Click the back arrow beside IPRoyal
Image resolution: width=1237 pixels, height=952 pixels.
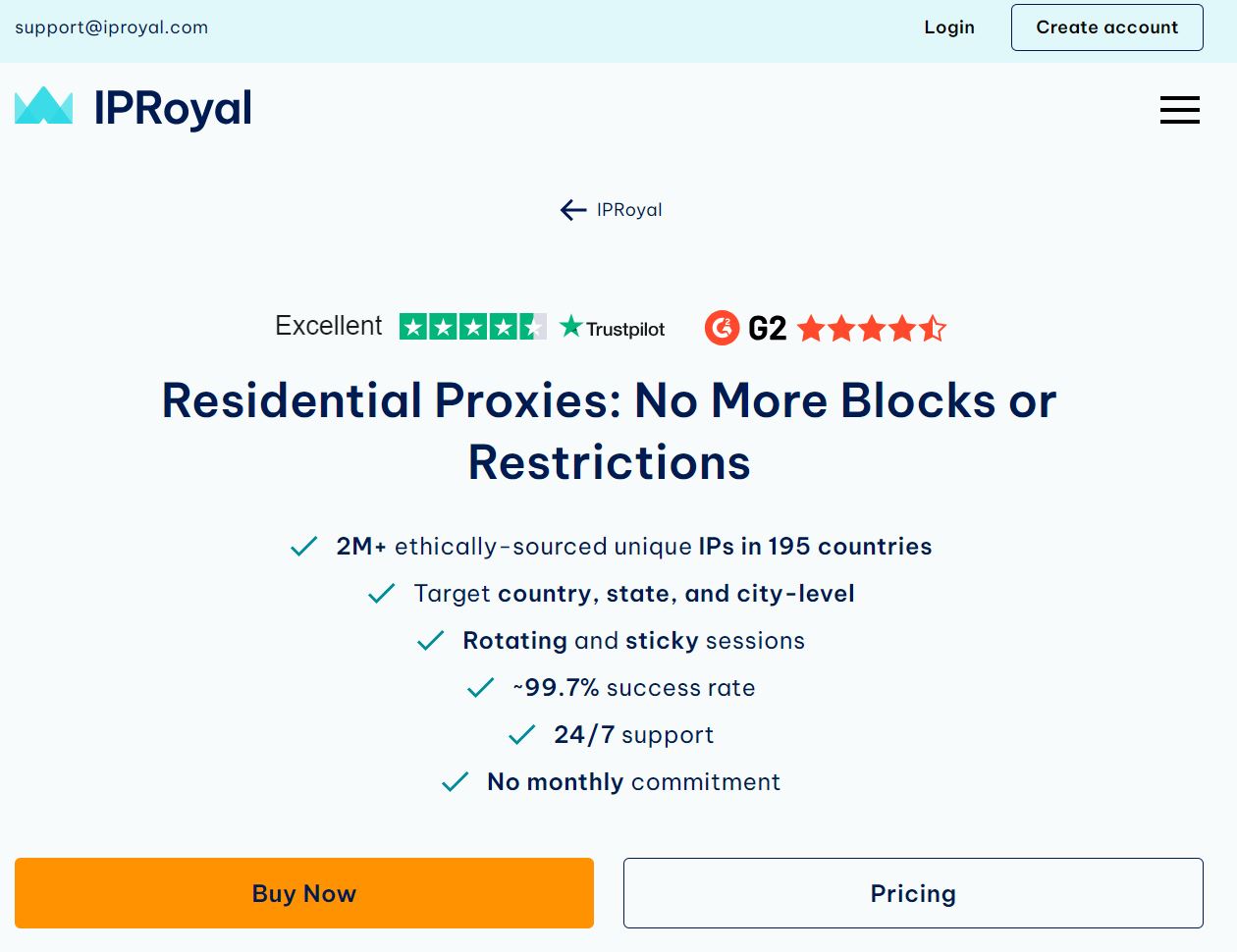tap(573, 210)
